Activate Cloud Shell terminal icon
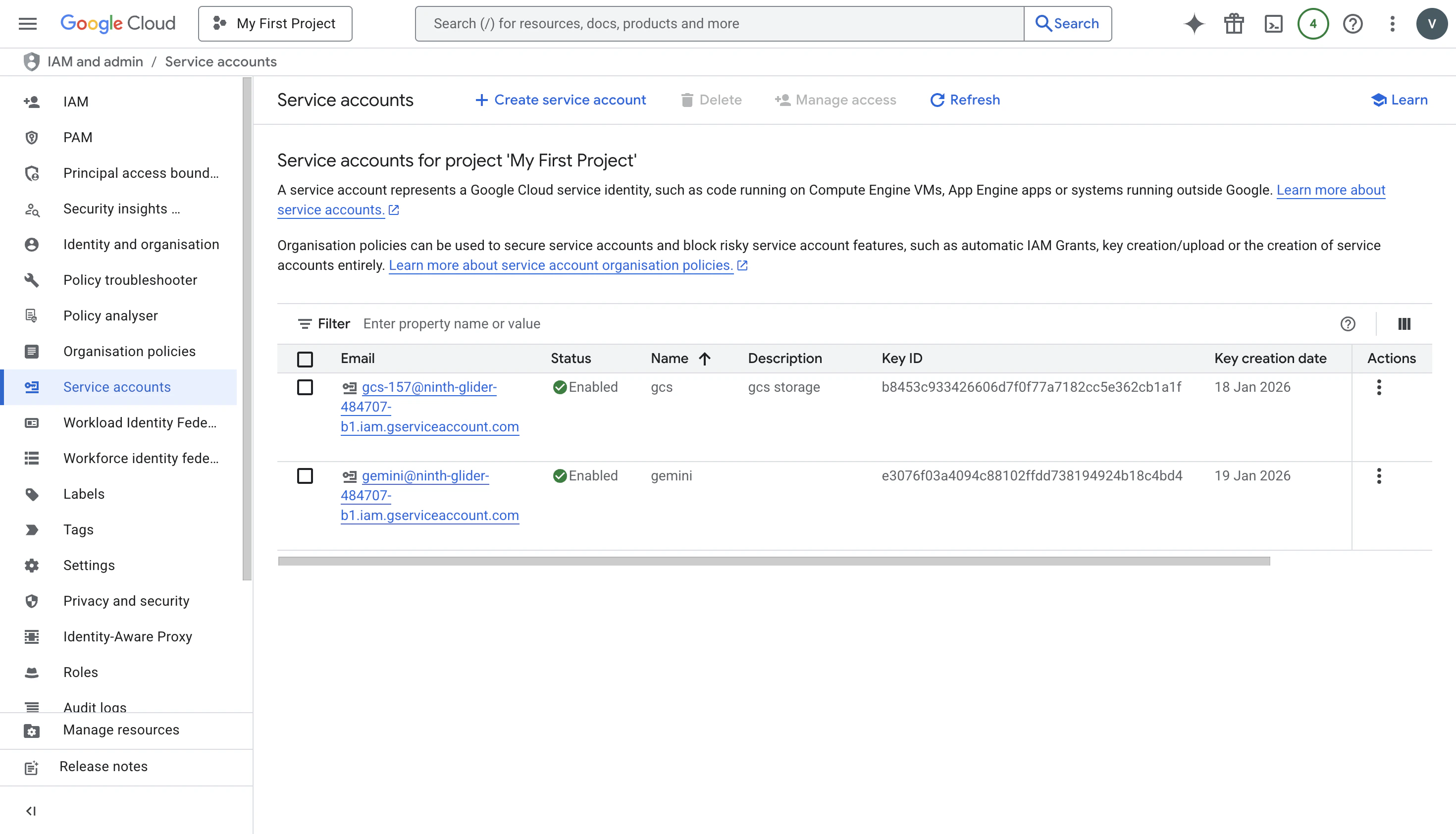Screen dimensions: 1456x834 click(x=1273, y=23)
